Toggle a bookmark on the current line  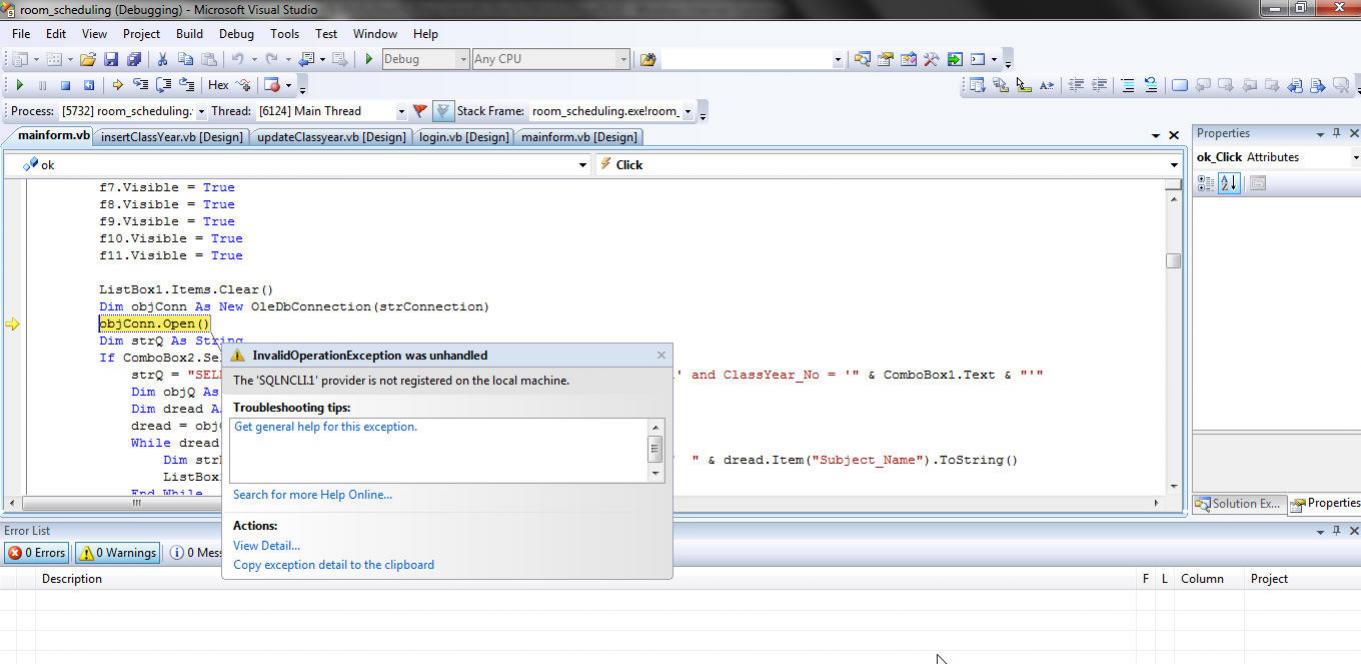[1180, 85]
